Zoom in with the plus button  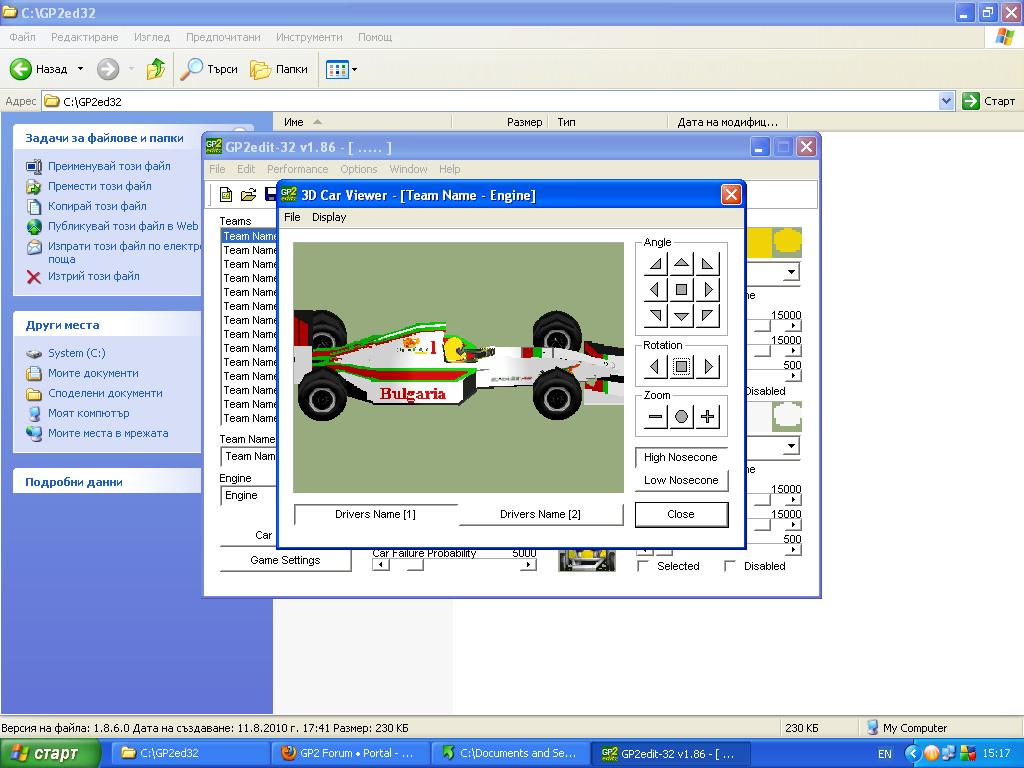(708, 417)
